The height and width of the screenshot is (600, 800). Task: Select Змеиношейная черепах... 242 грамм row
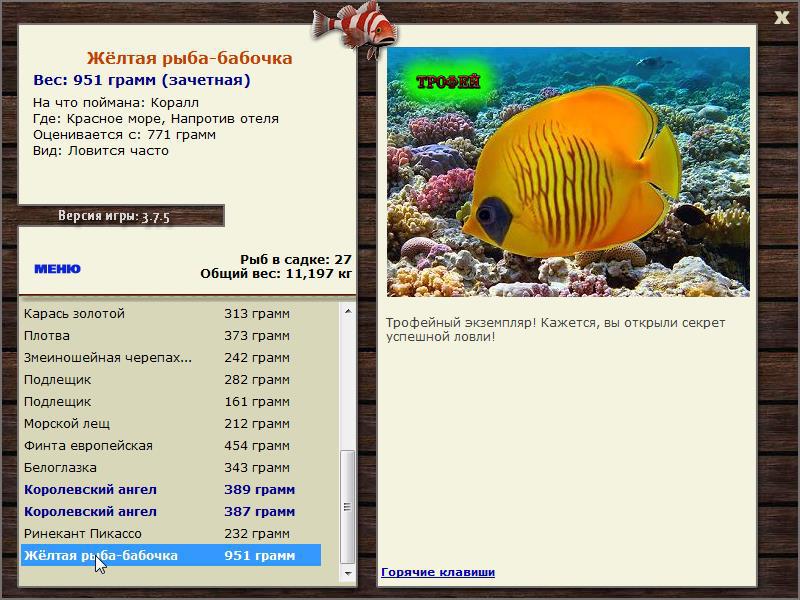(x=171, y=358)
